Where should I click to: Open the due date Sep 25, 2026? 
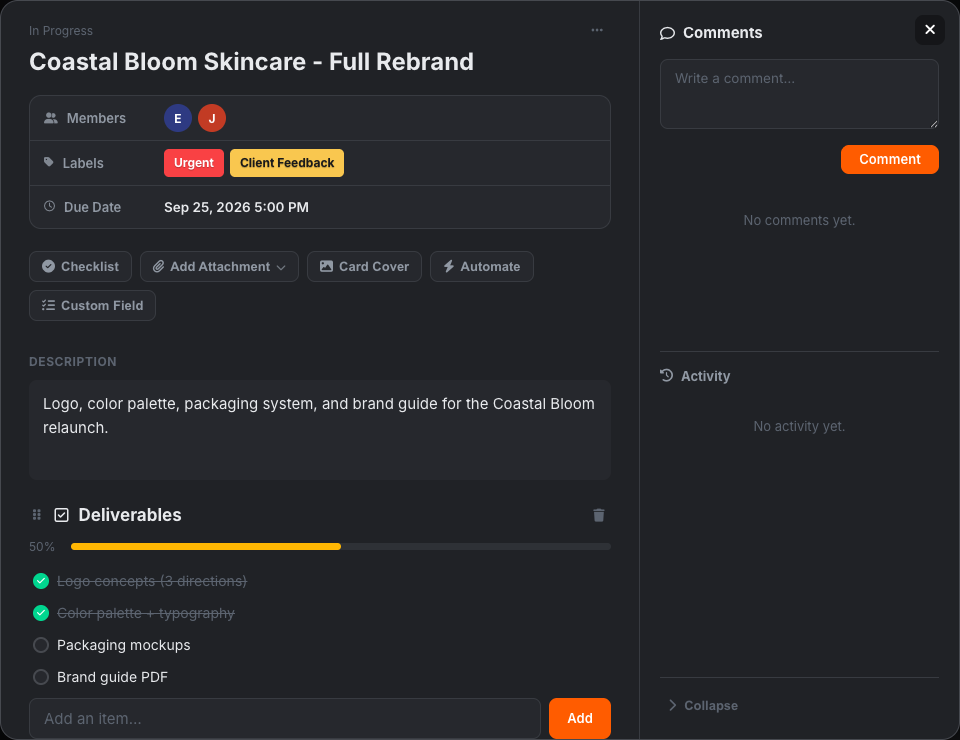pos(236,207)
